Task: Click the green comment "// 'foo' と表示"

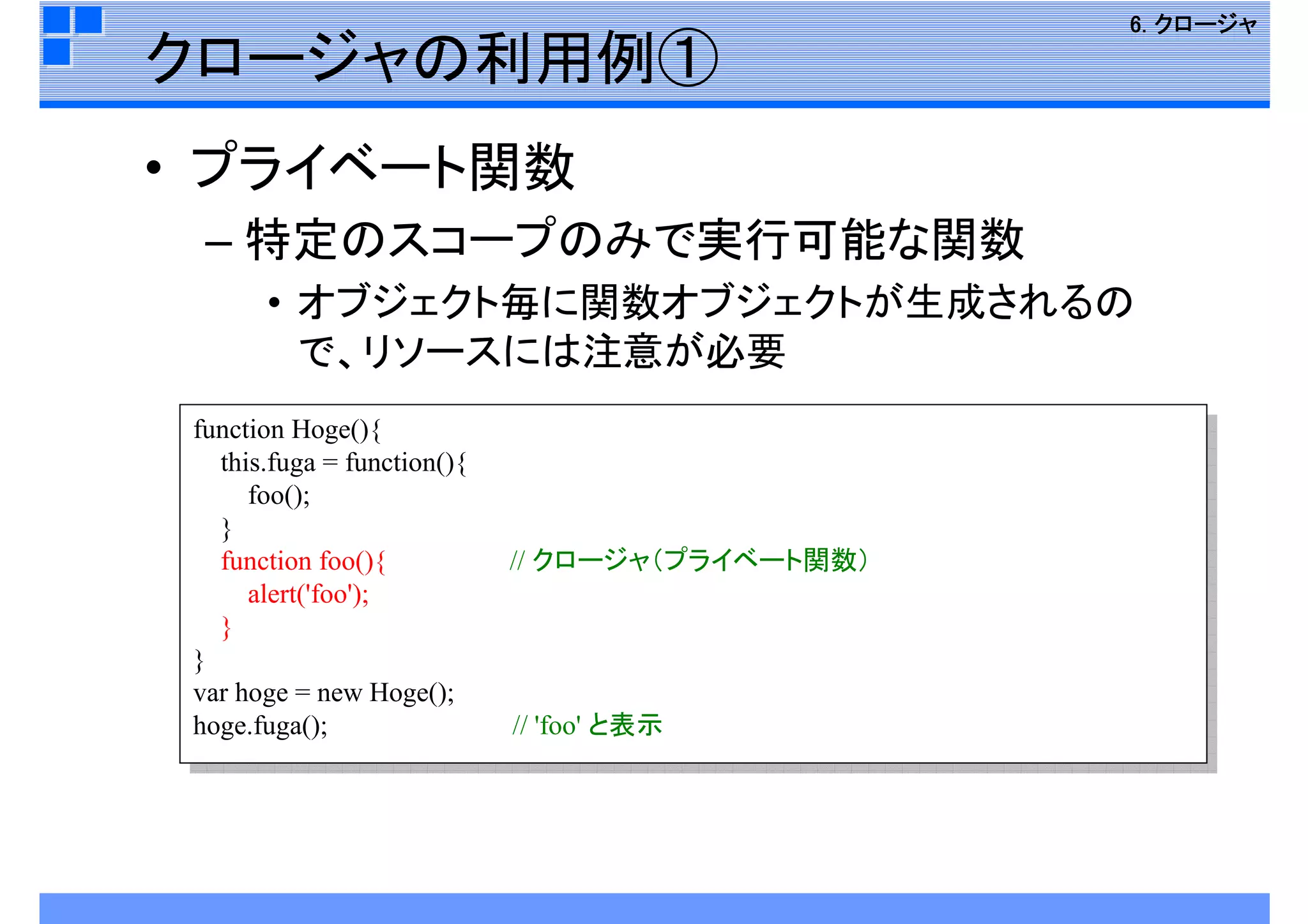Action: tap(587, 725)
